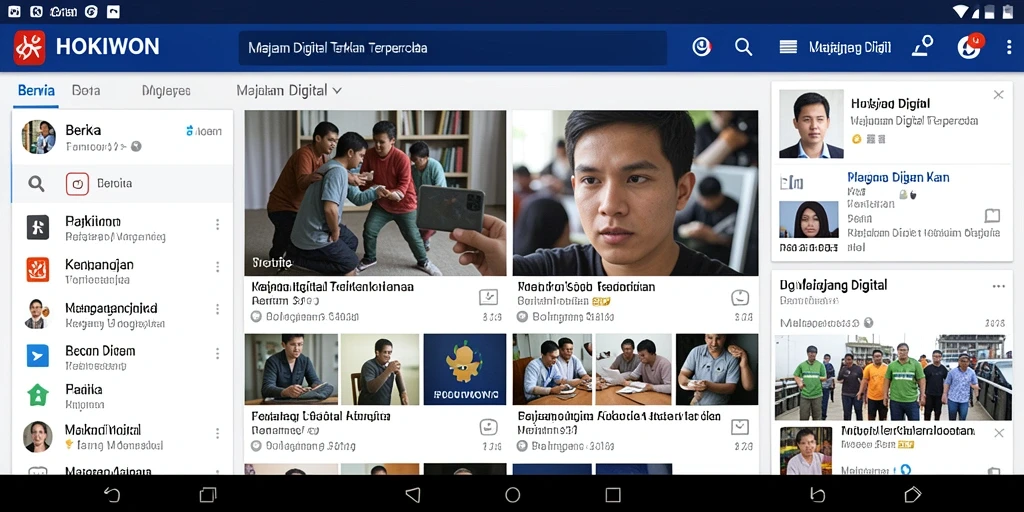Open the Mengangancjoiked avatar
This screenshot has width=1024, height=512.
click(x=37, y=313)
